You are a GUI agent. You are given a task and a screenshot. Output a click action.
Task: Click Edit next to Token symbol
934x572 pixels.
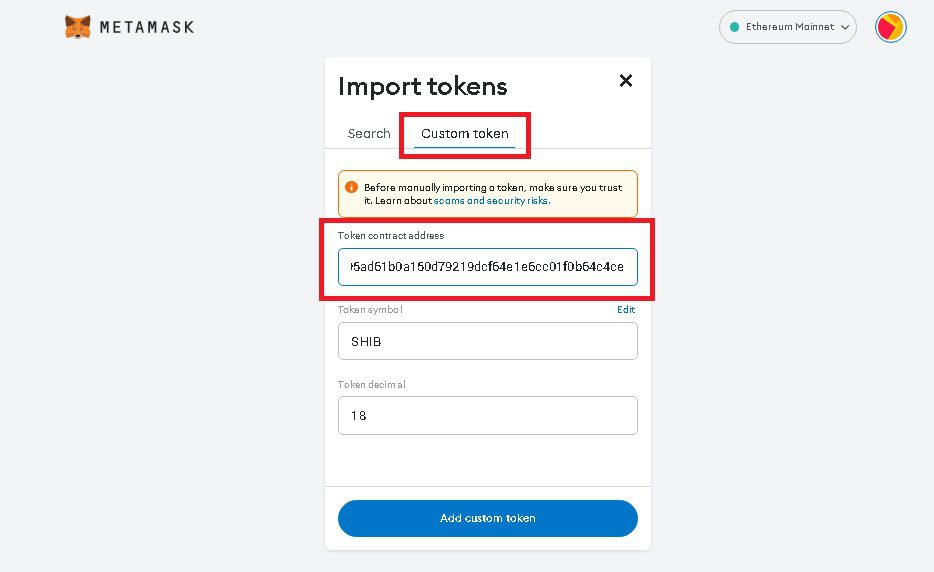pos(626,310)
